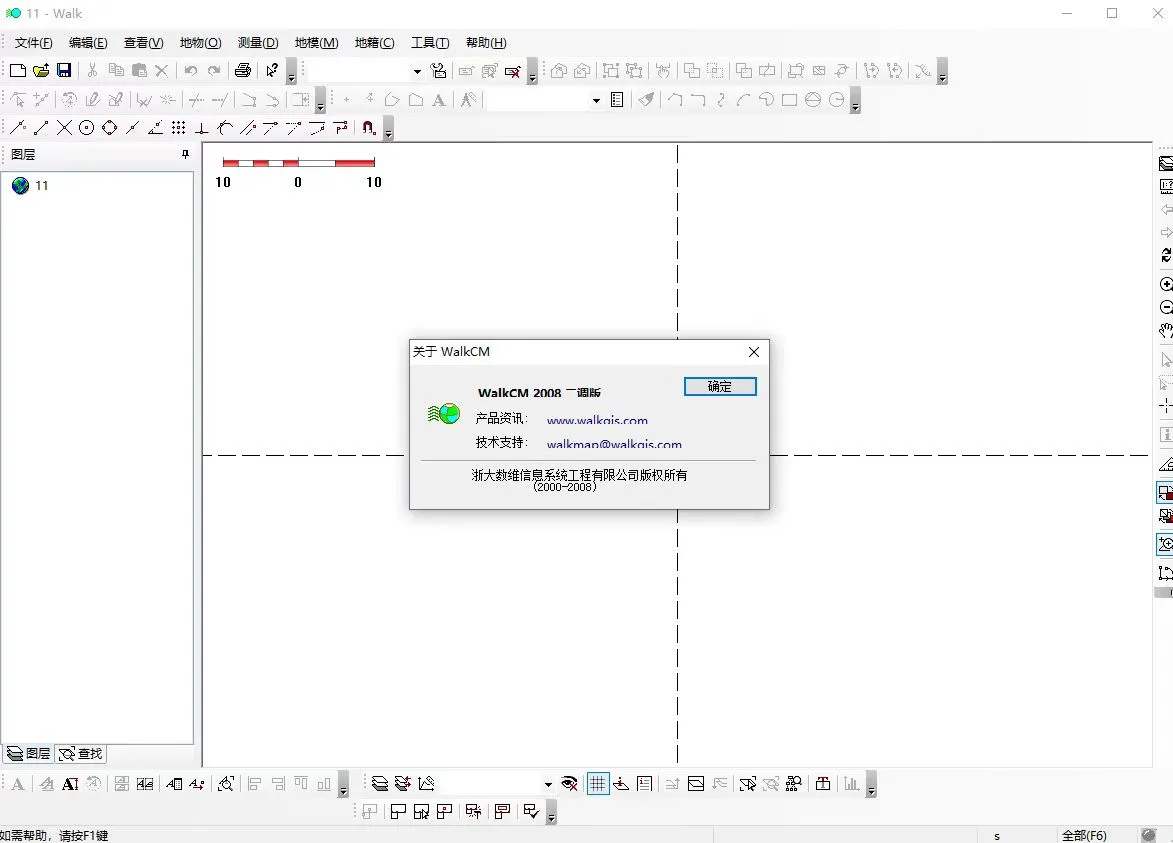
Task: Toggle the red magnet snap icon
Action: point(369,128)
